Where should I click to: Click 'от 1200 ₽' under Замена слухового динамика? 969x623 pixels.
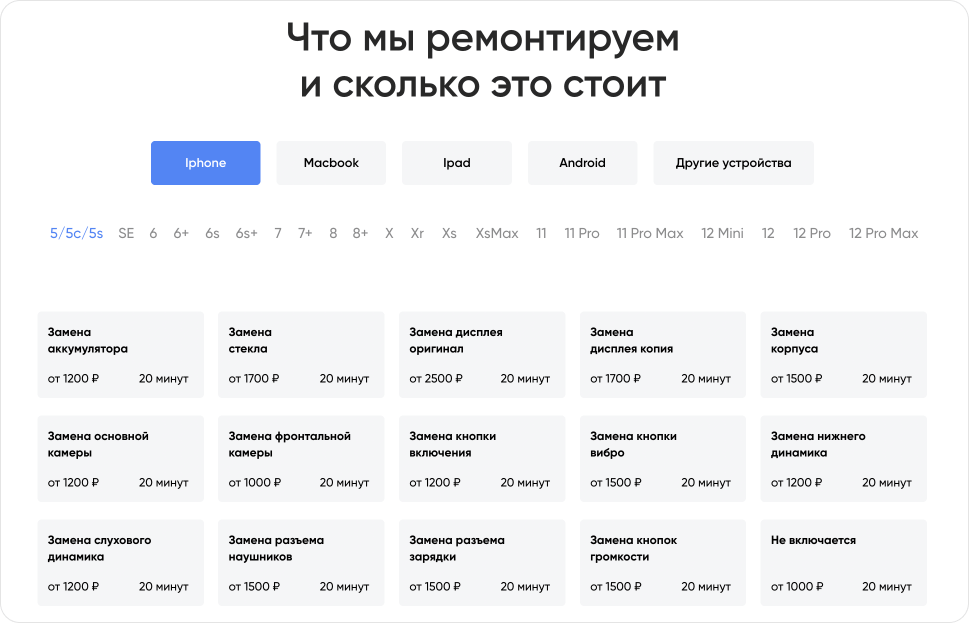tap(73, 586)
